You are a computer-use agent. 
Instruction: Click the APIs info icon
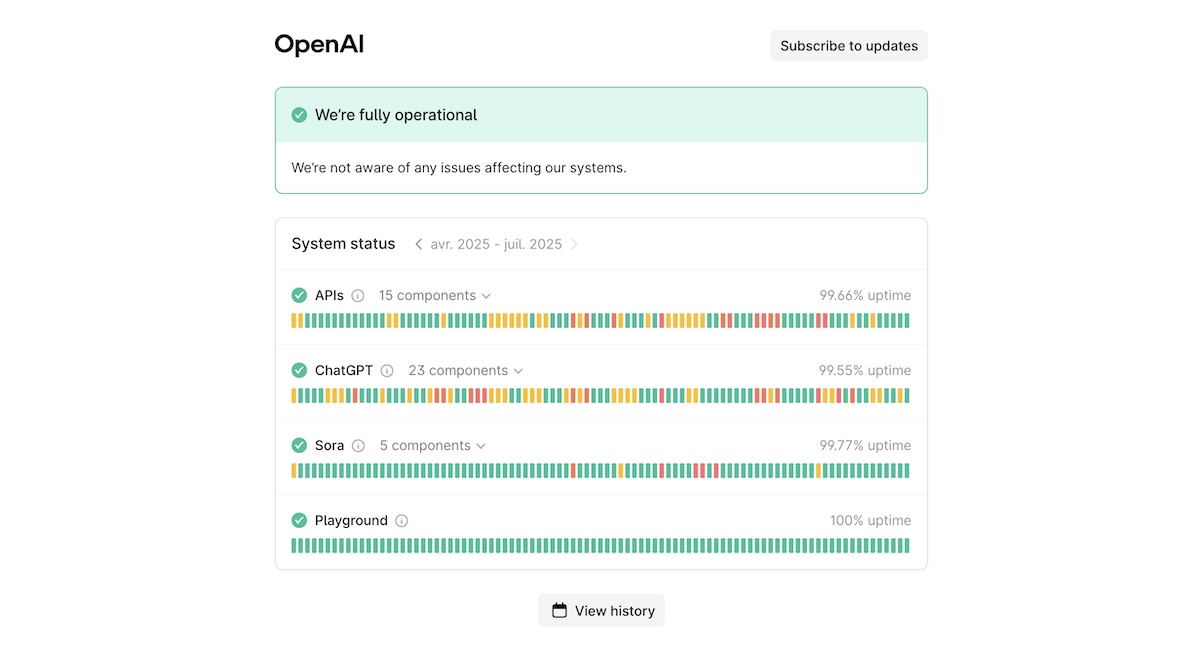tap(358, 296)
